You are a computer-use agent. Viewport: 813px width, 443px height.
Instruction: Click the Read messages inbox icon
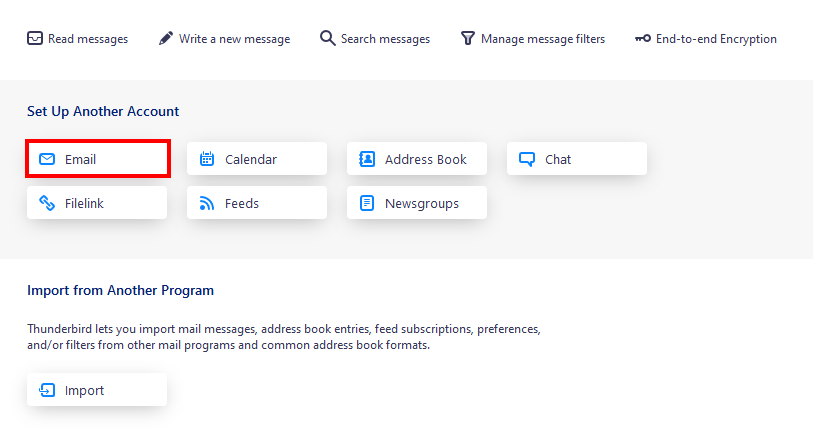35,38
